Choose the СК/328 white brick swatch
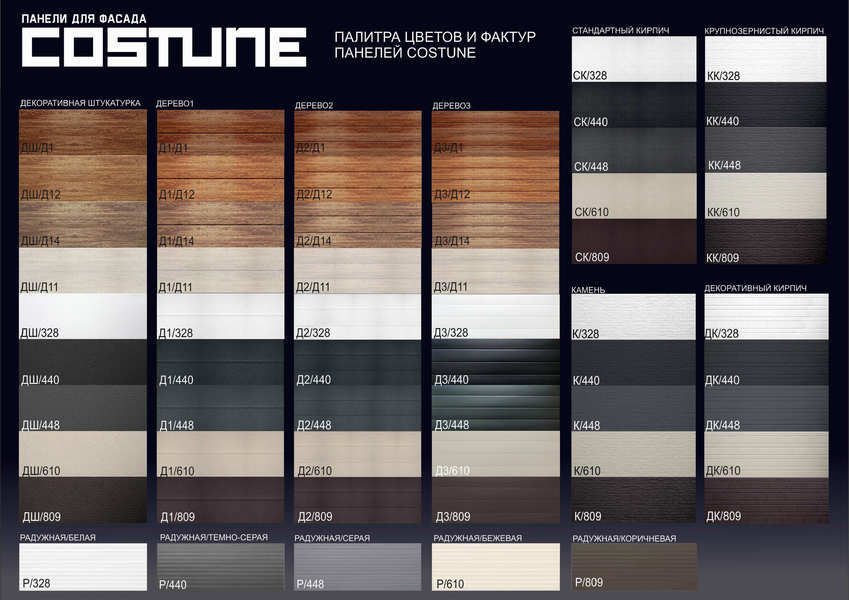The width and height of the screenshot is (849, 600). pyautogui.click(x=634, y=59)
